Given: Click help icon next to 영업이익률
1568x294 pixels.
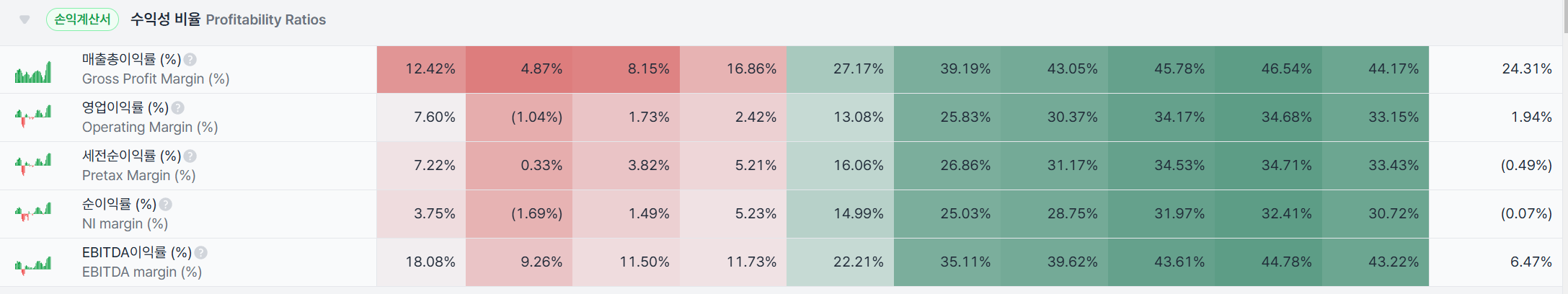Looking at the screenshot, I should click(x=178, y=108).
